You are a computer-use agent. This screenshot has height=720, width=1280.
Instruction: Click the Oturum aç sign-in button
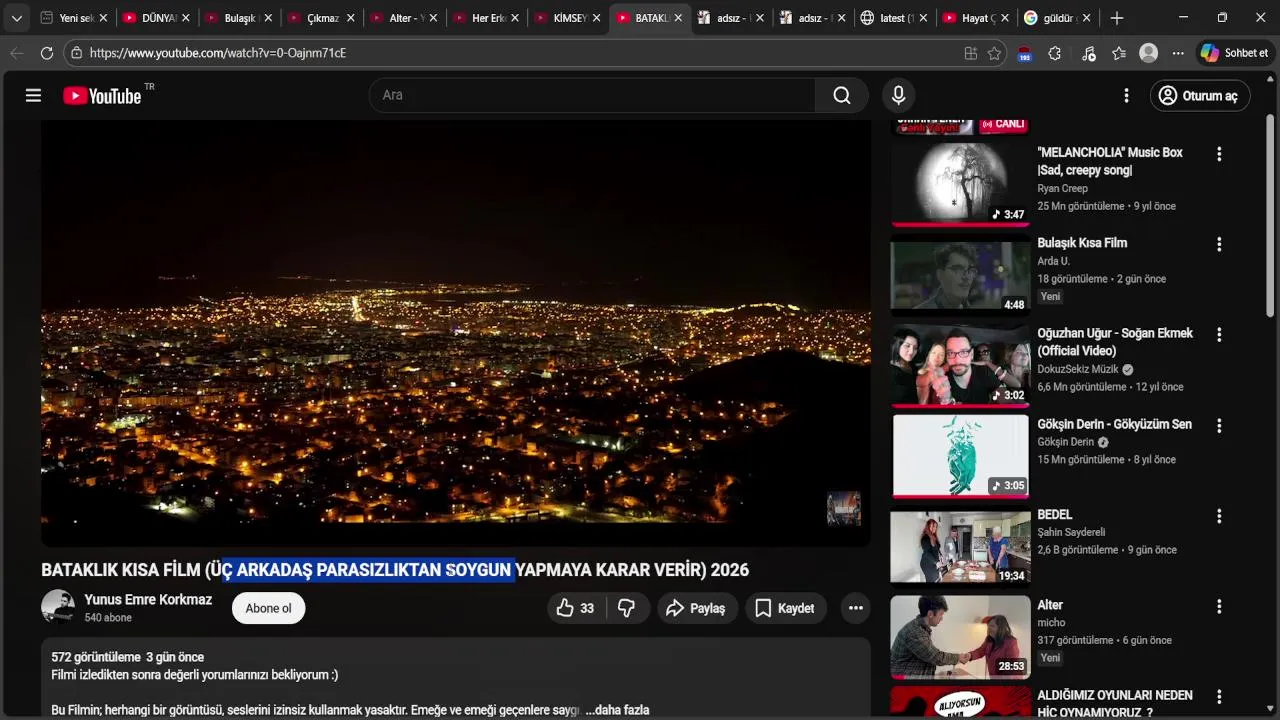pos(1199,95)
